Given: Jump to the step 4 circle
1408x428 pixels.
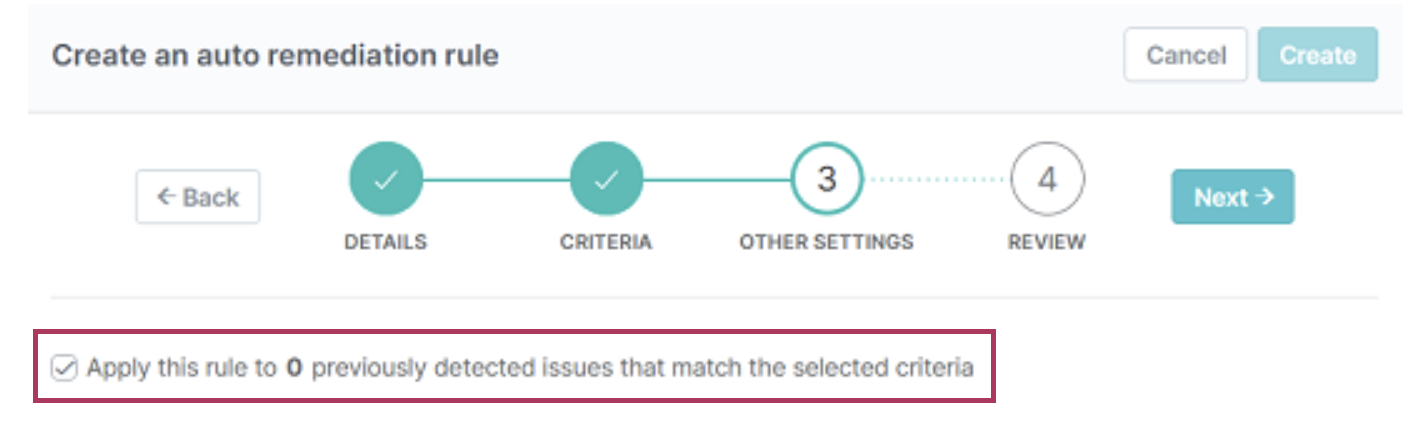Looking at the screenshot, I should pos(1047,180).
